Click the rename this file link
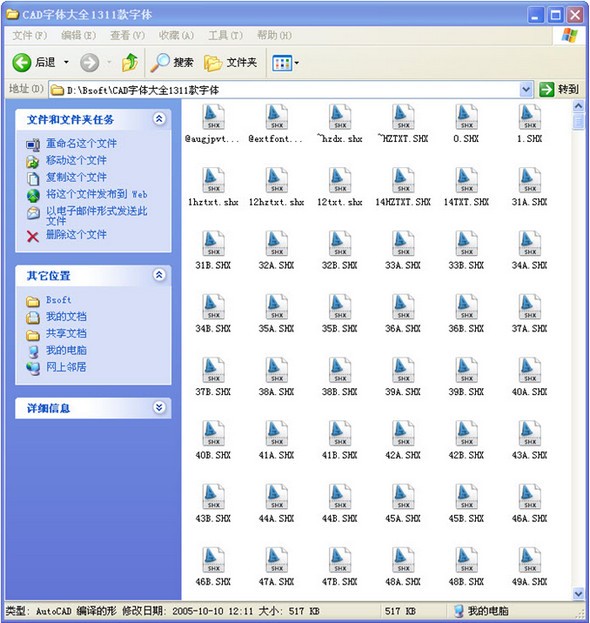The width and height of the screenshot is (590, 623). click(x=81, y=143)
